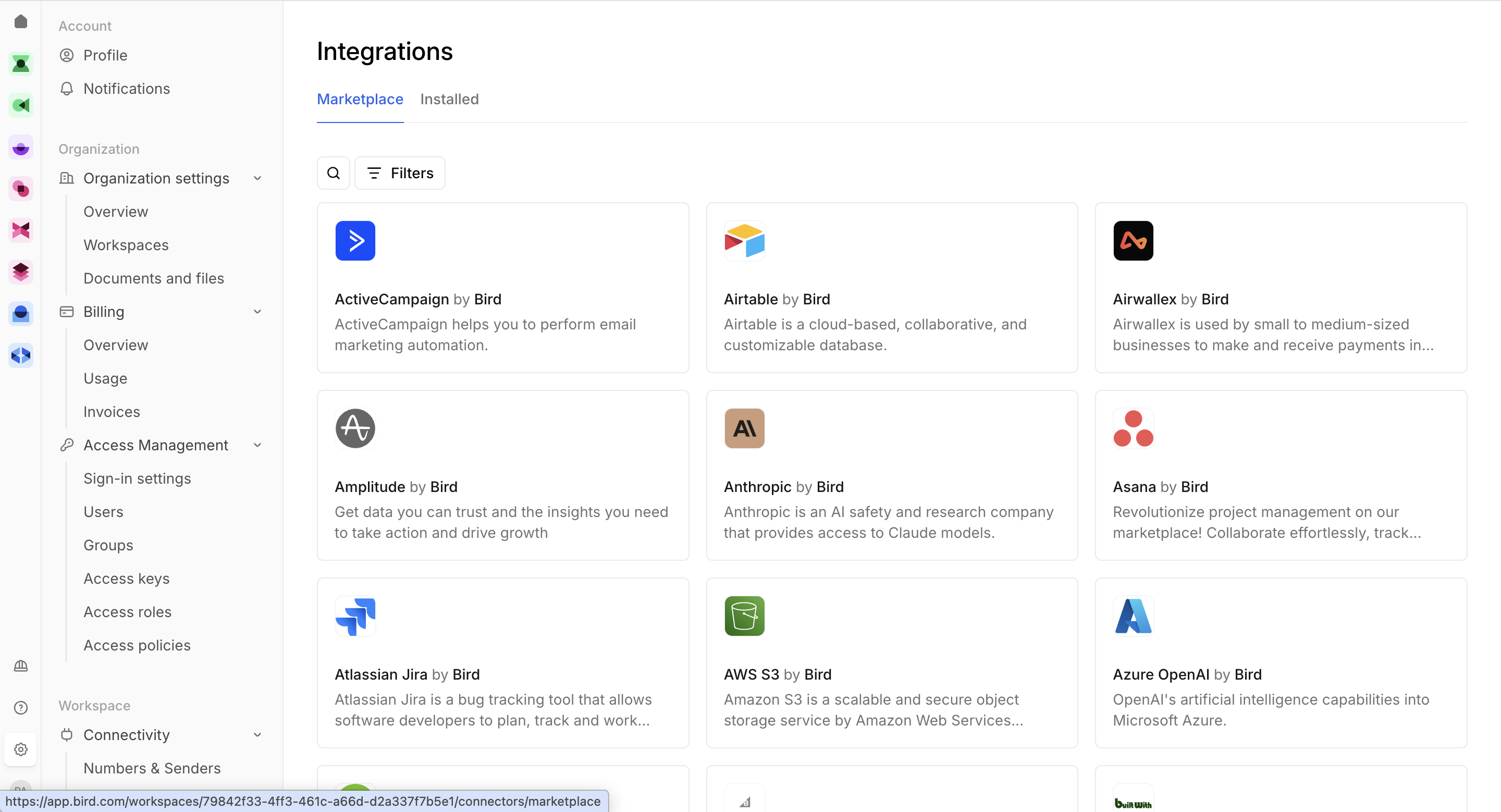Click the Airtable logo icon
The height and width of the screenshot is (812, 1501).
pyautogui.click(x=744, y=241)
